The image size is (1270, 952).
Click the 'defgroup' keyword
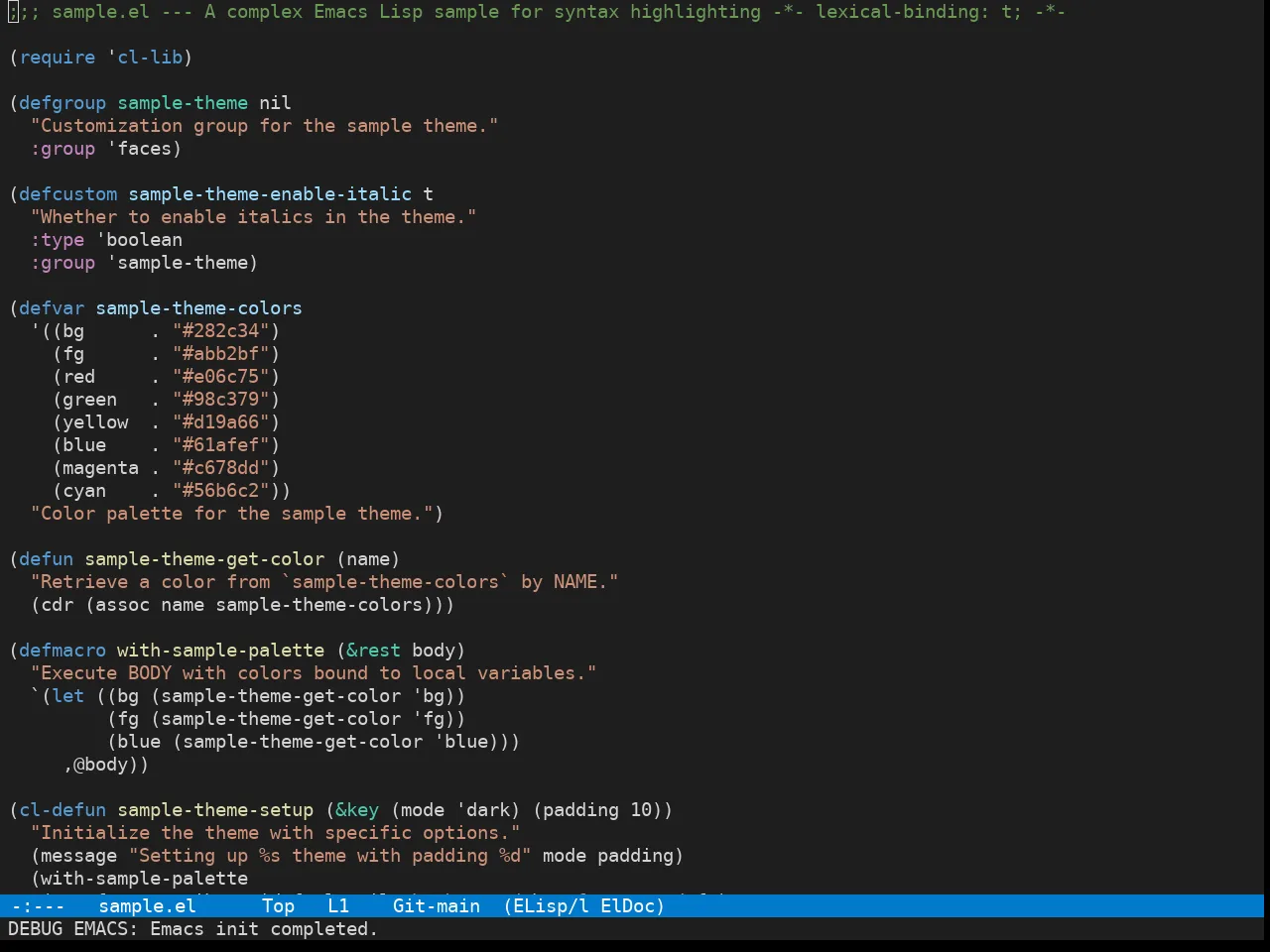coord(63,103)
